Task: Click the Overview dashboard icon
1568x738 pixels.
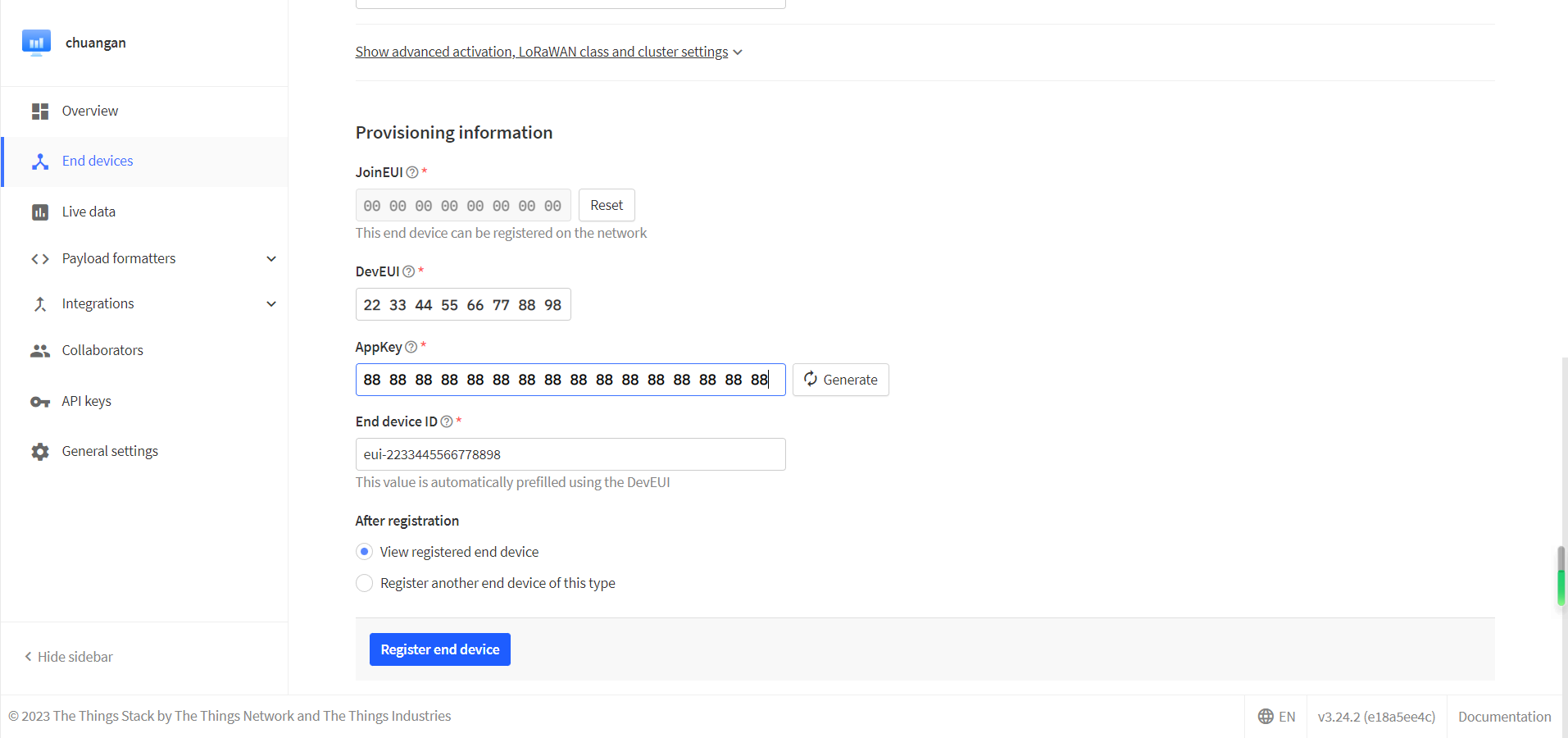Action: [x=40, y=112]
